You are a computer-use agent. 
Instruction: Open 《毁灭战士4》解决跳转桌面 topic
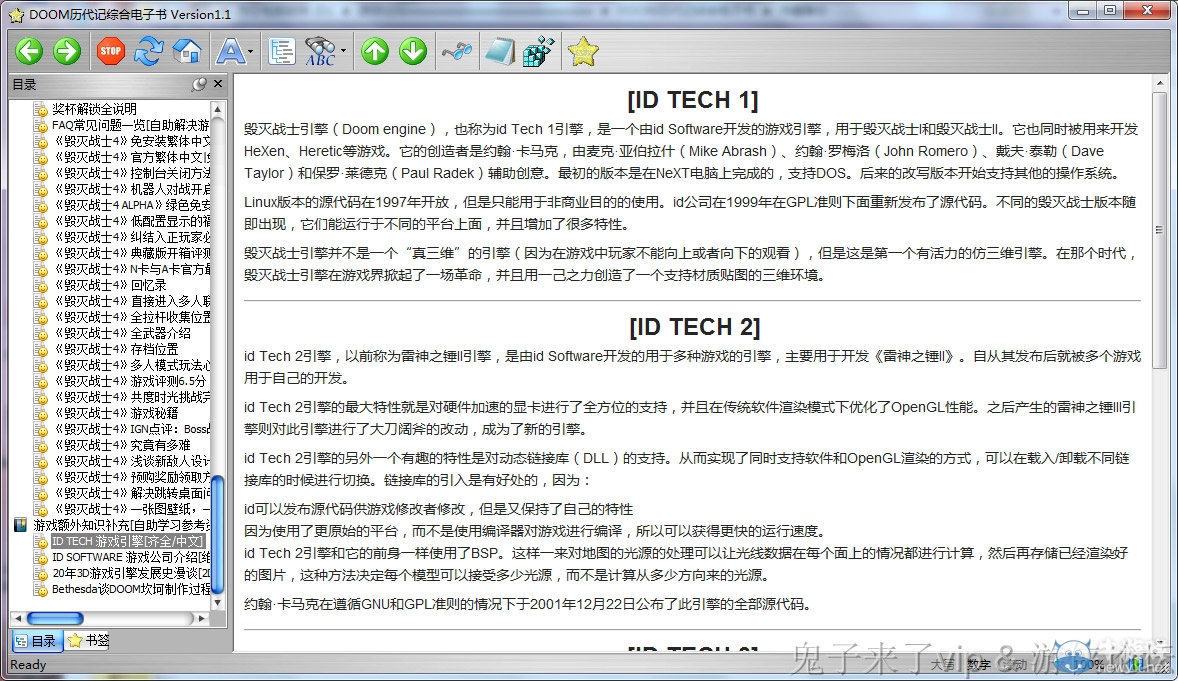point(131,494)
